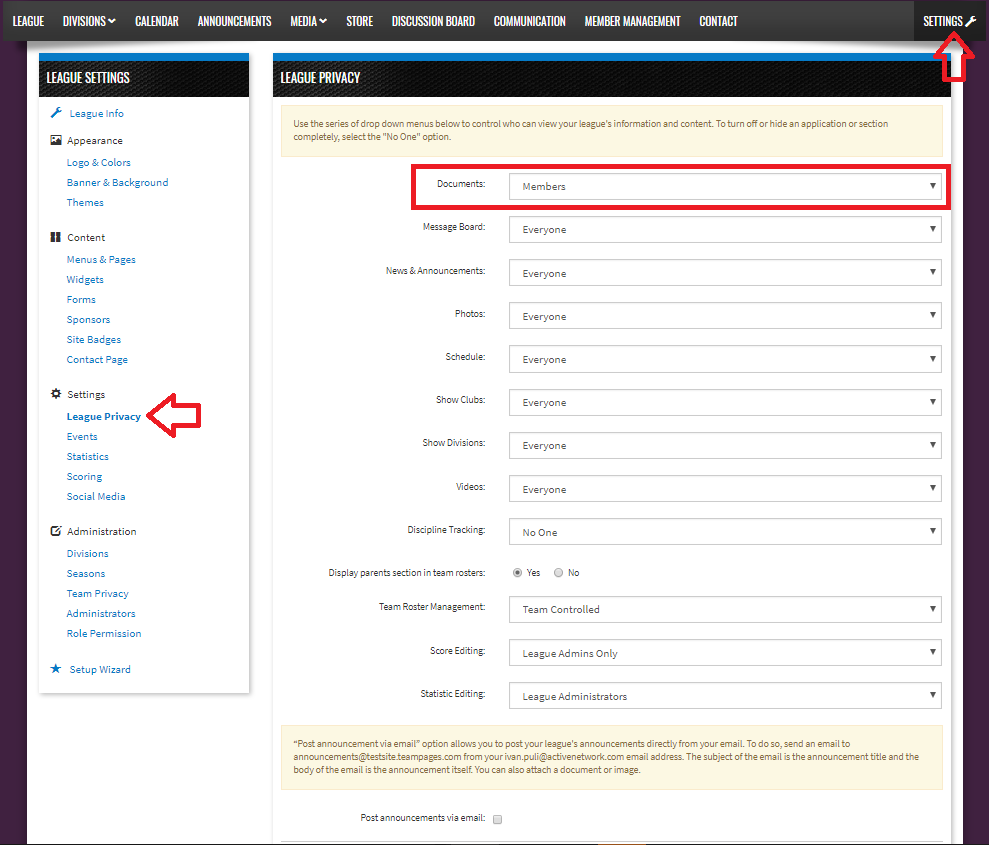Select Yes for display parents section
Viewport: 989px width, 845px height.
(x=517, y=573)
